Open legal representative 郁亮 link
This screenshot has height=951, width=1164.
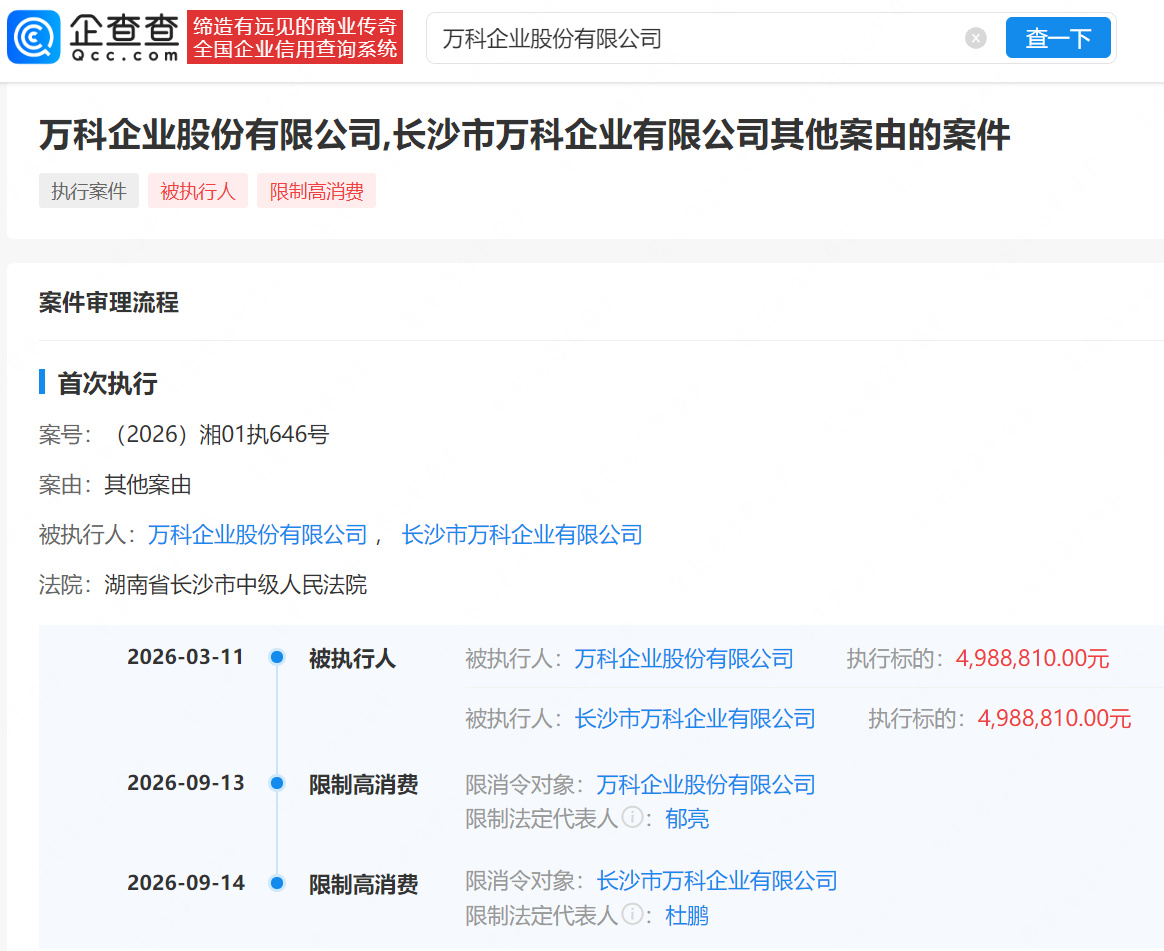[x=687, y=818]
